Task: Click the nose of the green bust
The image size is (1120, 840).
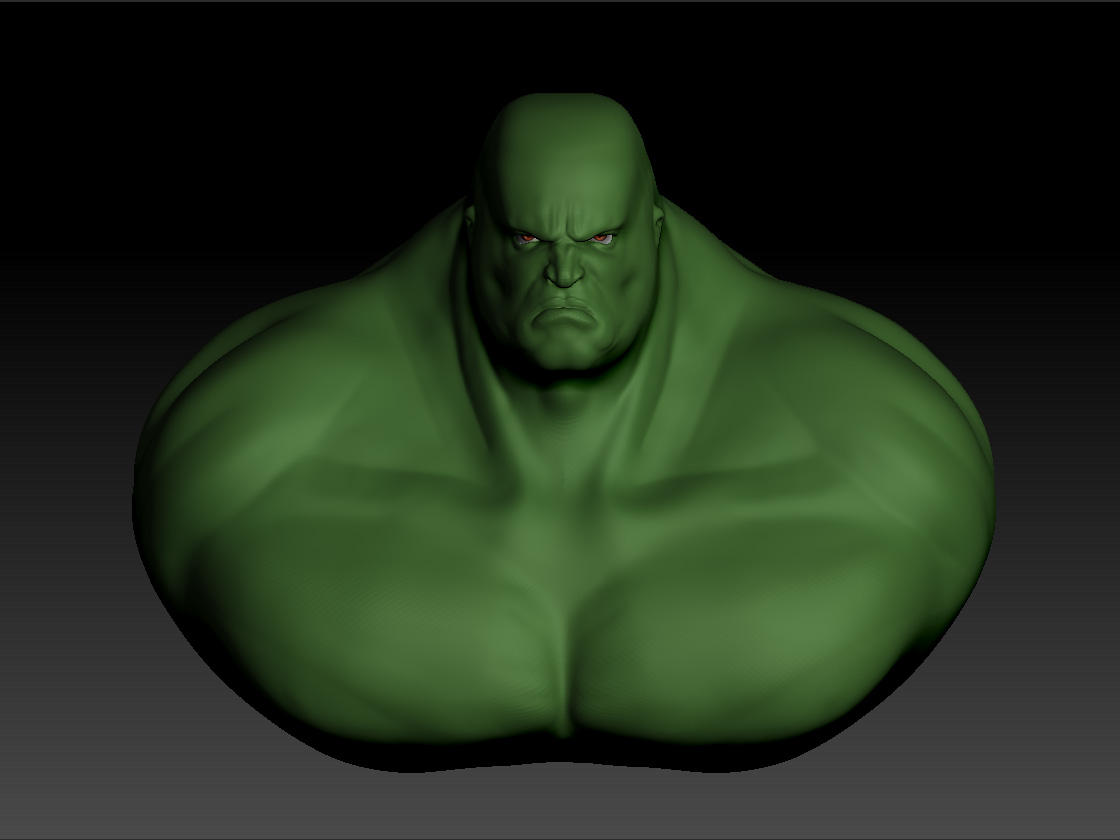Action: pyautogui.click(x=565, y=266)
